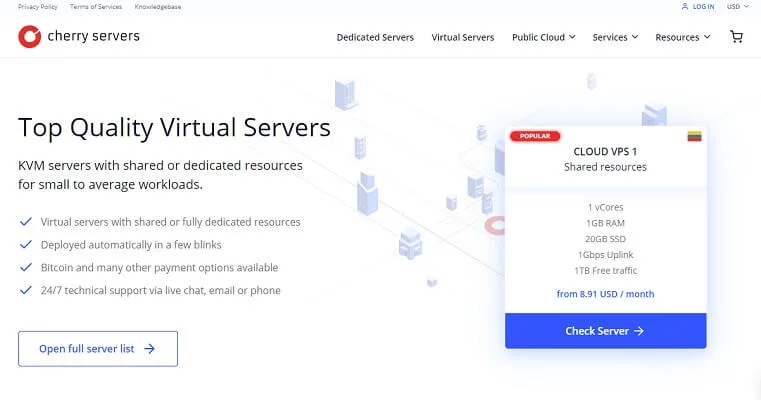Click the 1 vCores spec
Viewport: 761px width, 400px height.
605,207
